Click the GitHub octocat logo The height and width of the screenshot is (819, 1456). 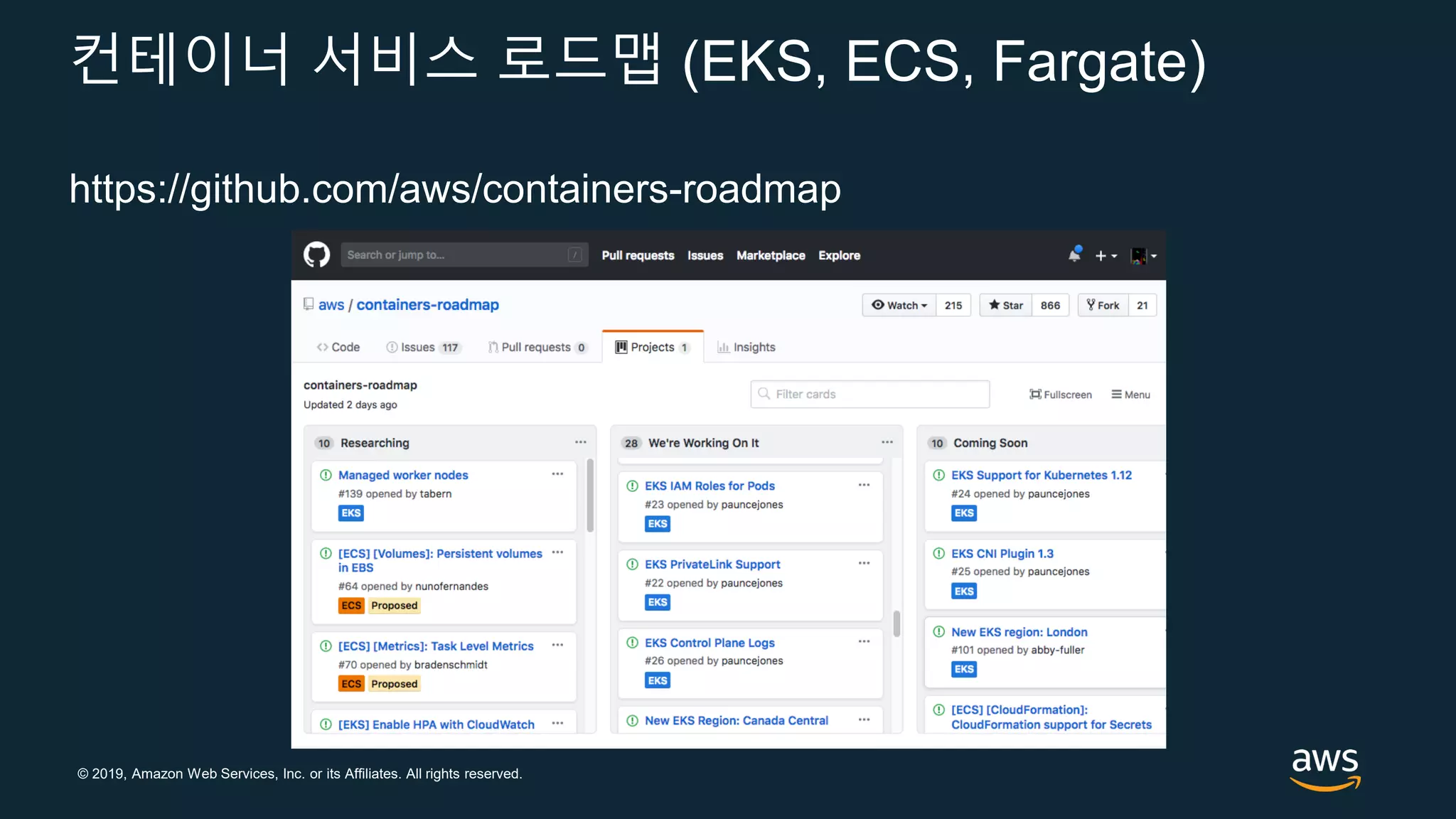tap(316, 255)
